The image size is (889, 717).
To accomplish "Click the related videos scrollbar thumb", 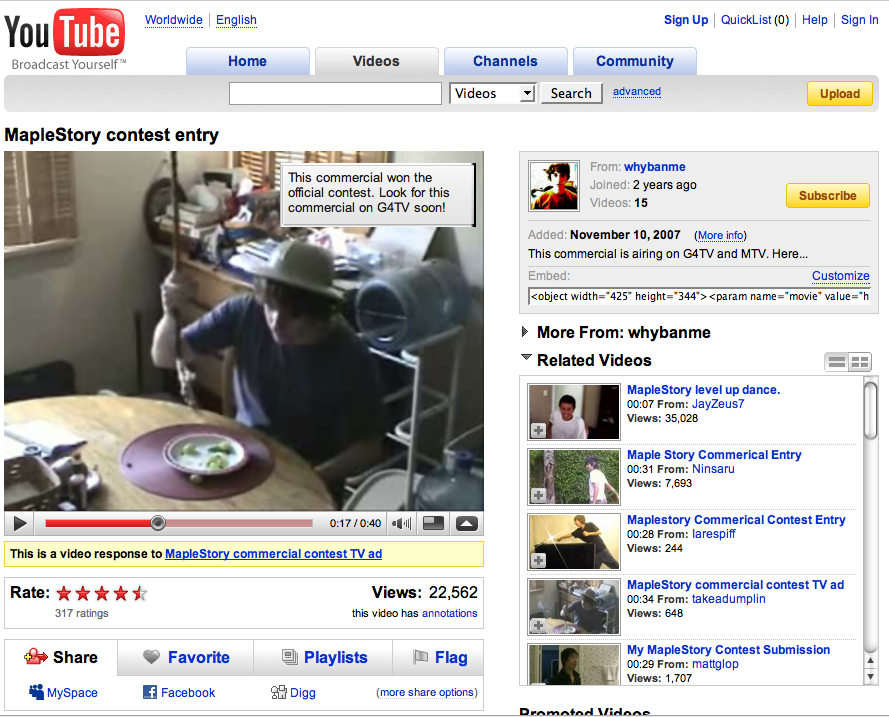I will click(870, 410).
